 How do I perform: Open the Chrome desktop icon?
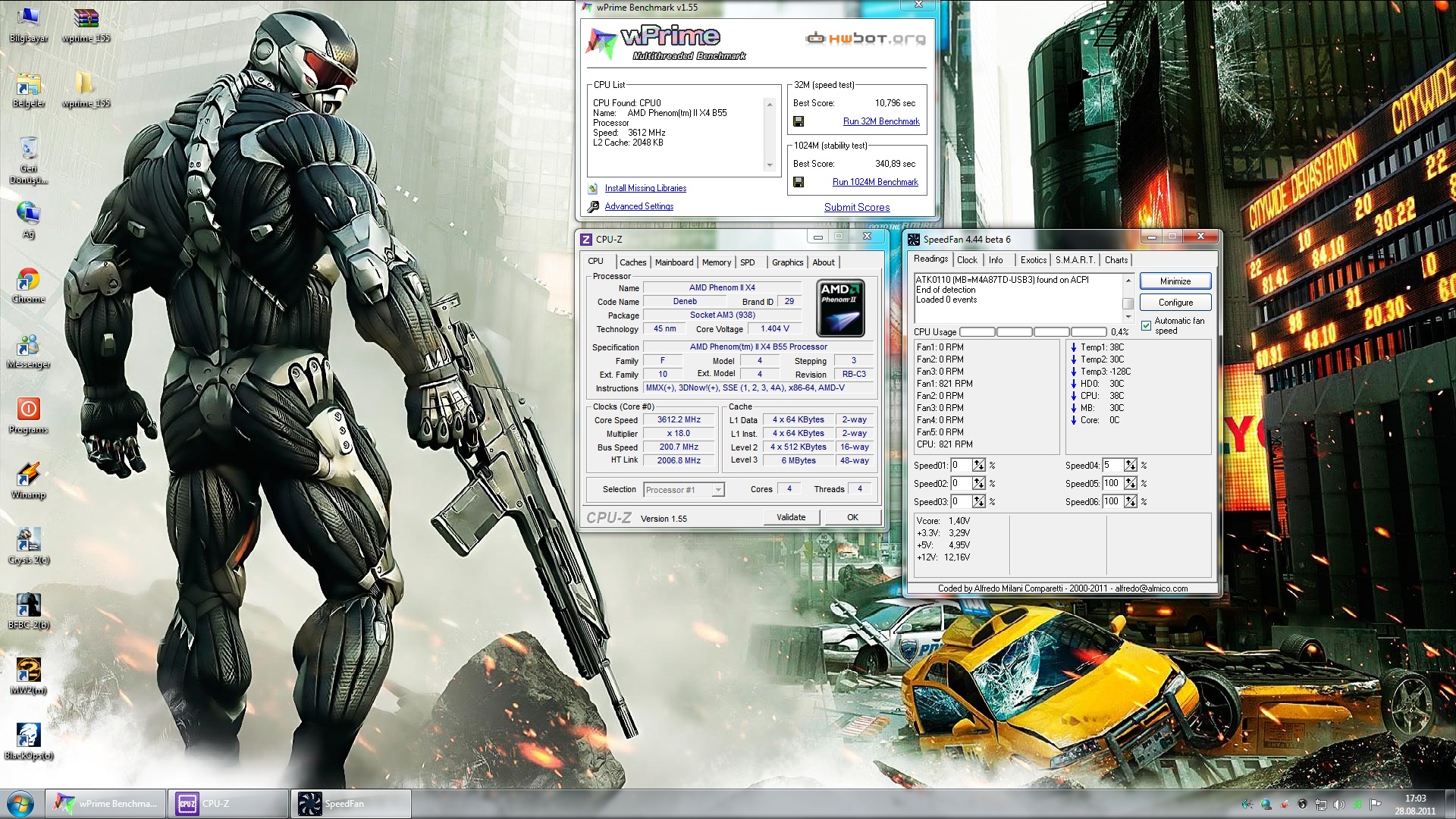(28, 280)
